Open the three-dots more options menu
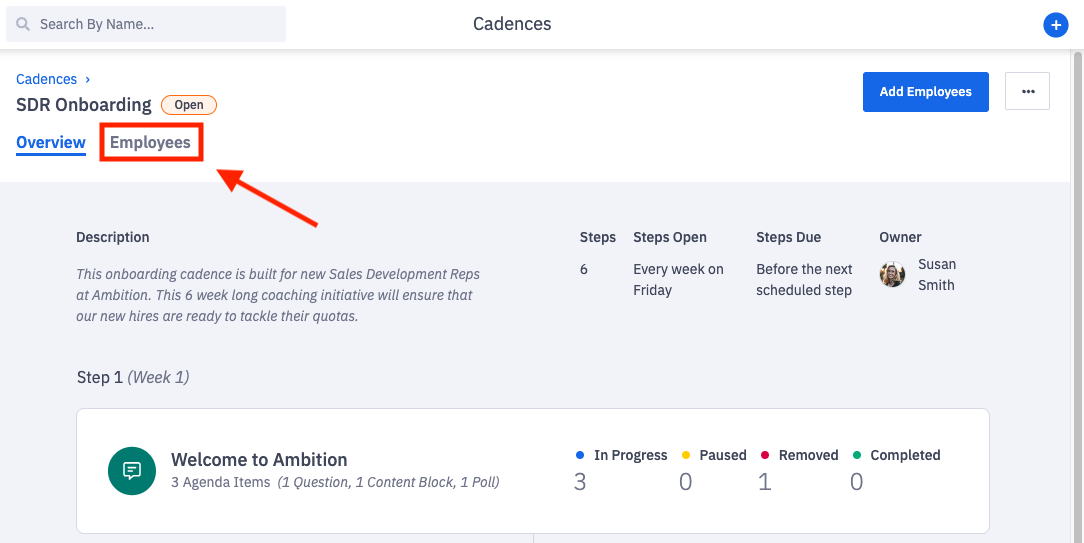This screenshot has width=1084, height=543. pyautogui.click(x=1027, y=91)
